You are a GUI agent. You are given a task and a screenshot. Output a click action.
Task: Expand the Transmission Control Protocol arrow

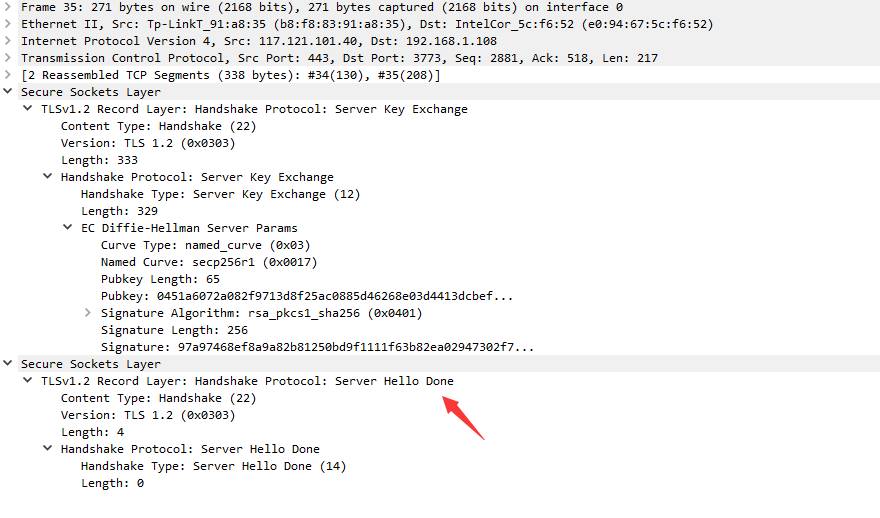[x=9, y=58]
